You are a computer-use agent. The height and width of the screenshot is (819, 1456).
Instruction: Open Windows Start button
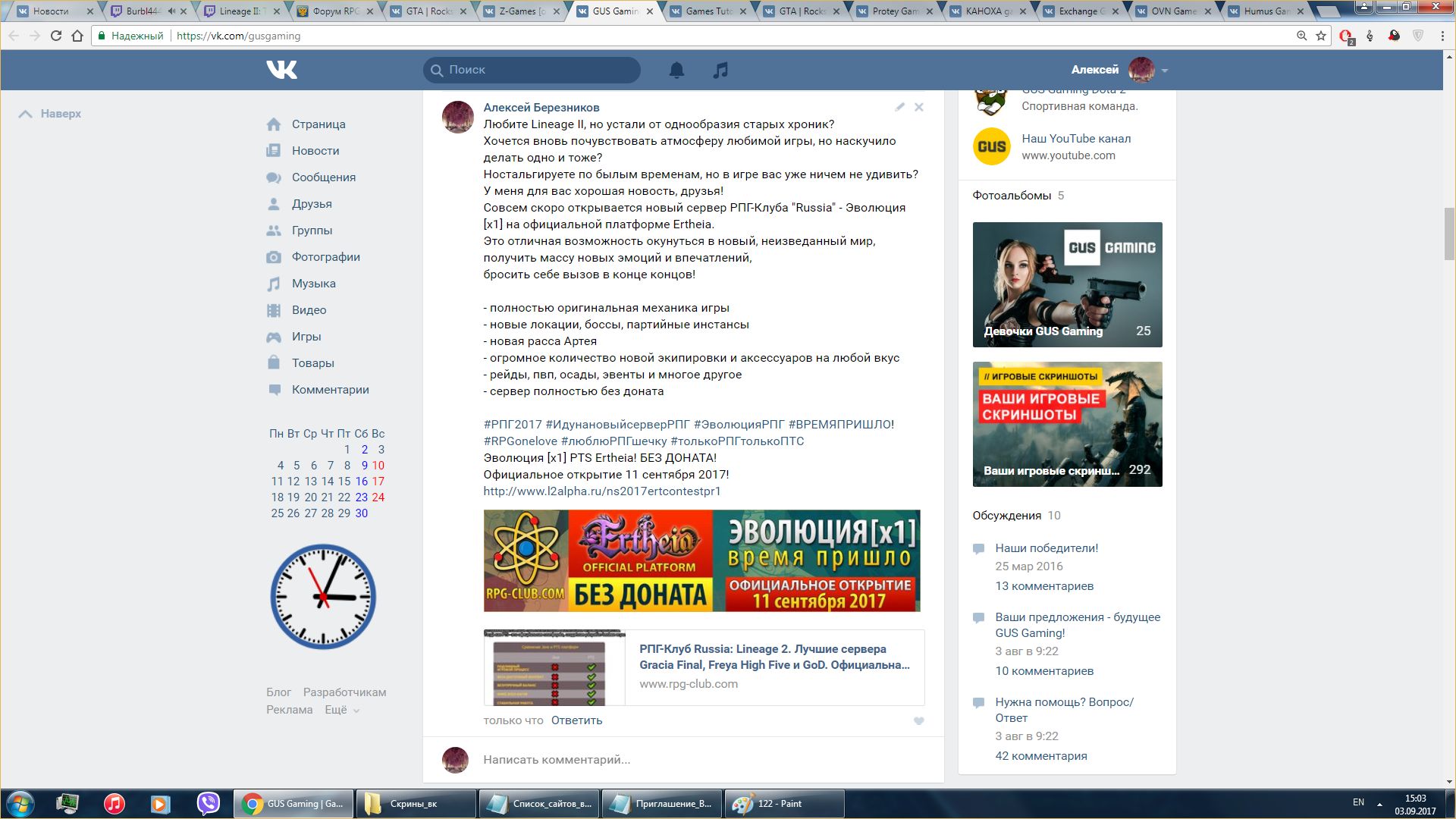[x=20, y=804]
